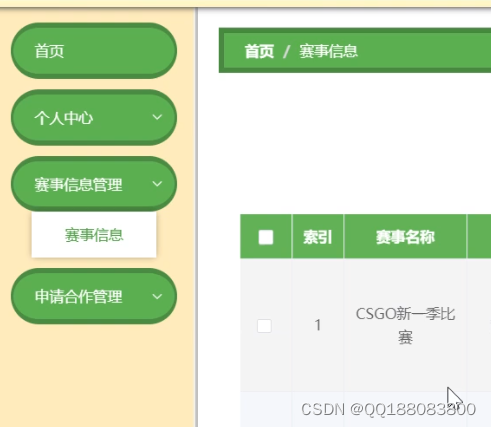Click the 申请合作管理 menu label
This screenshot has width=491, height=427.
click(x=78, y=297)
